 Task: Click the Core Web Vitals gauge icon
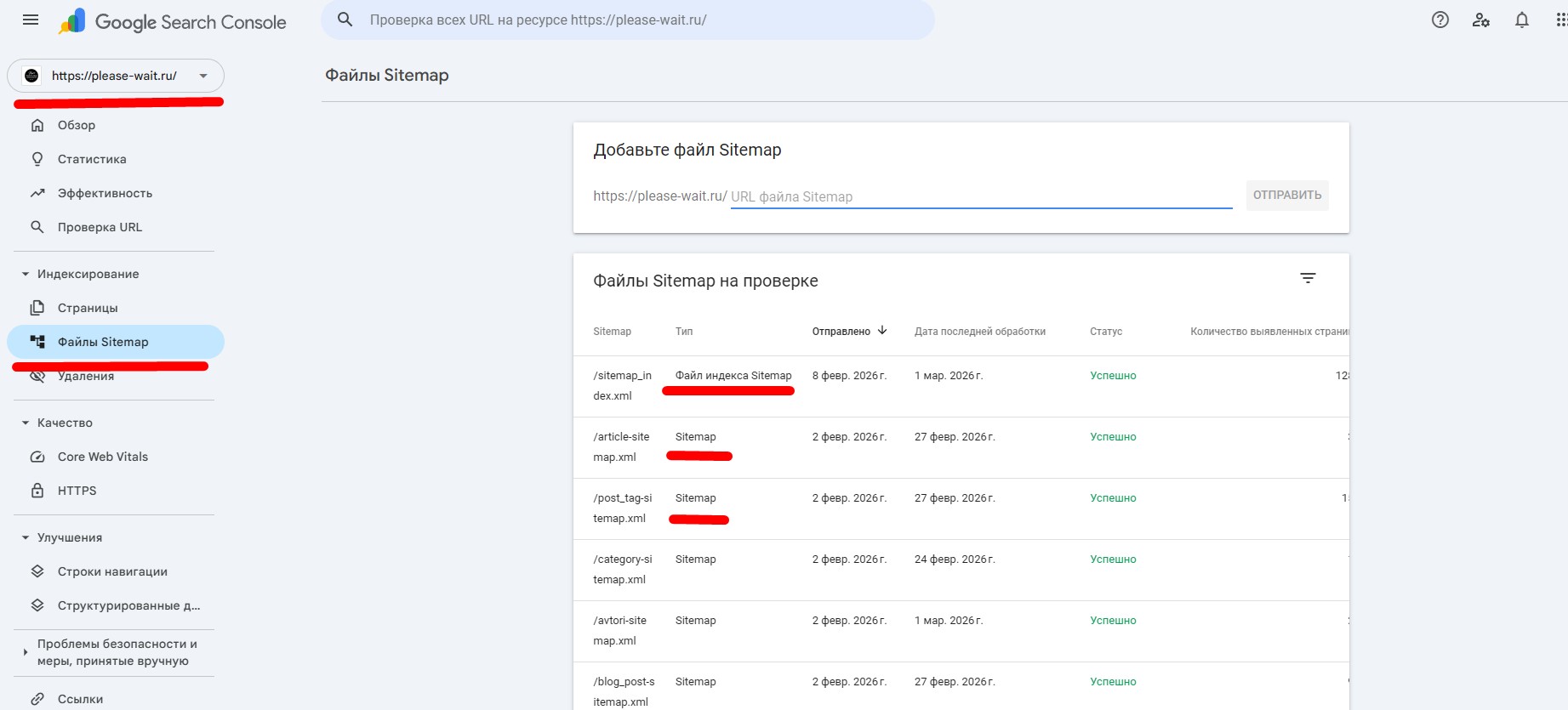tap(37, 457)
